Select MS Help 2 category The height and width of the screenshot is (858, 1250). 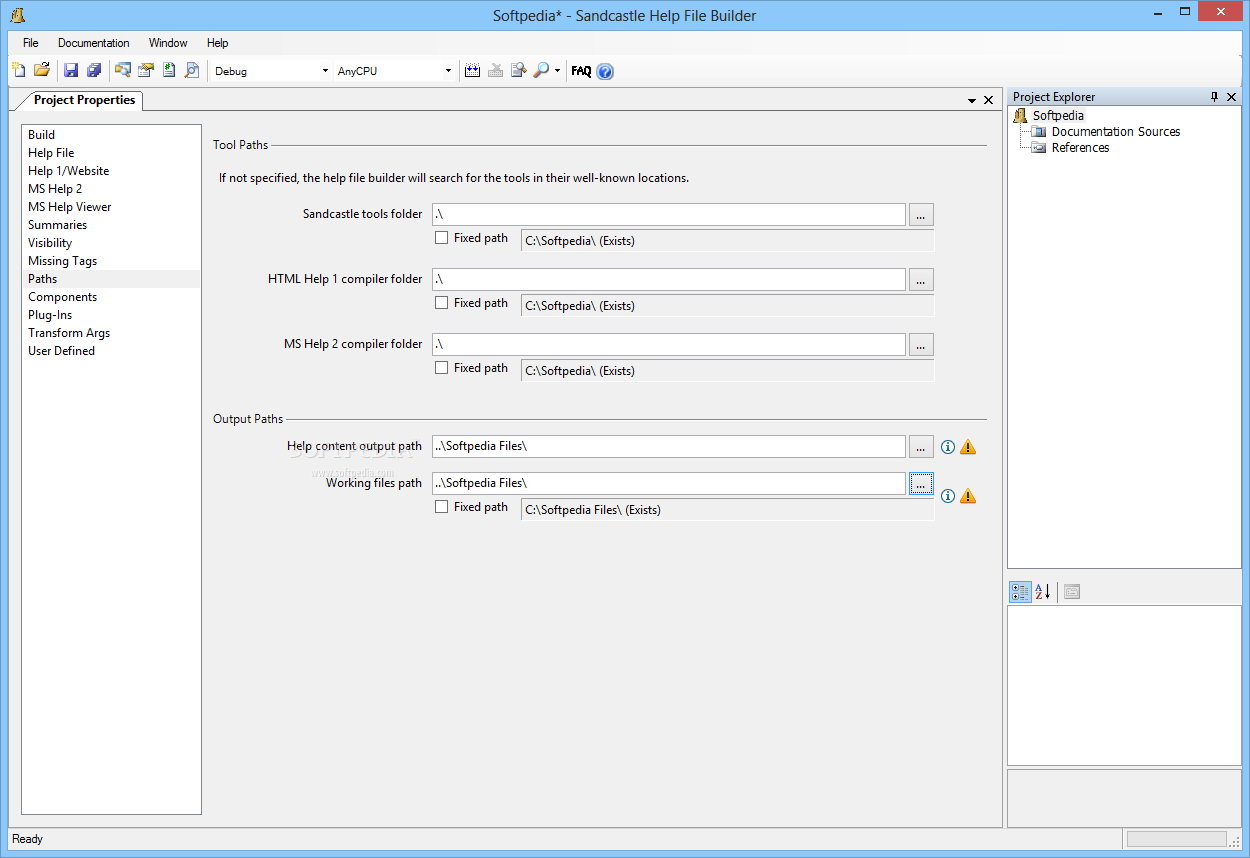[111, 189]
